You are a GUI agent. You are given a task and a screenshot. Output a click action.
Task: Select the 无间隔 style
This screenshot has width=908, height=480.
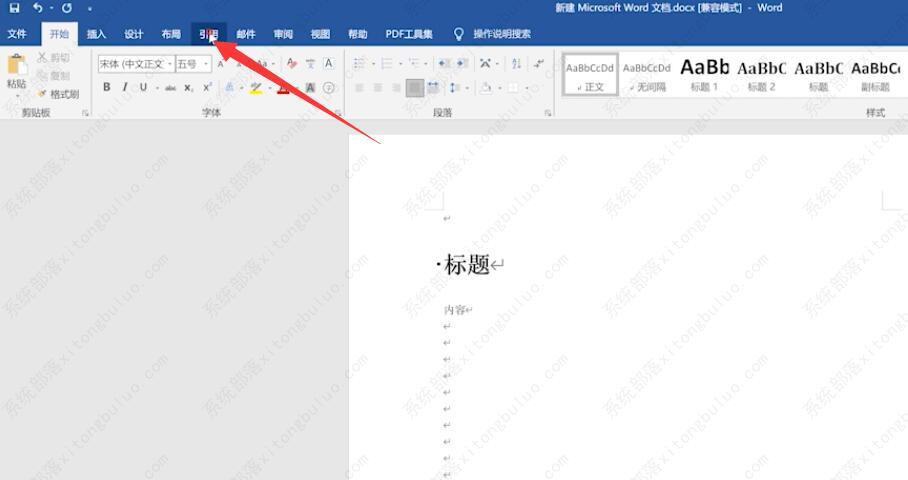click(x=647, y=74)
